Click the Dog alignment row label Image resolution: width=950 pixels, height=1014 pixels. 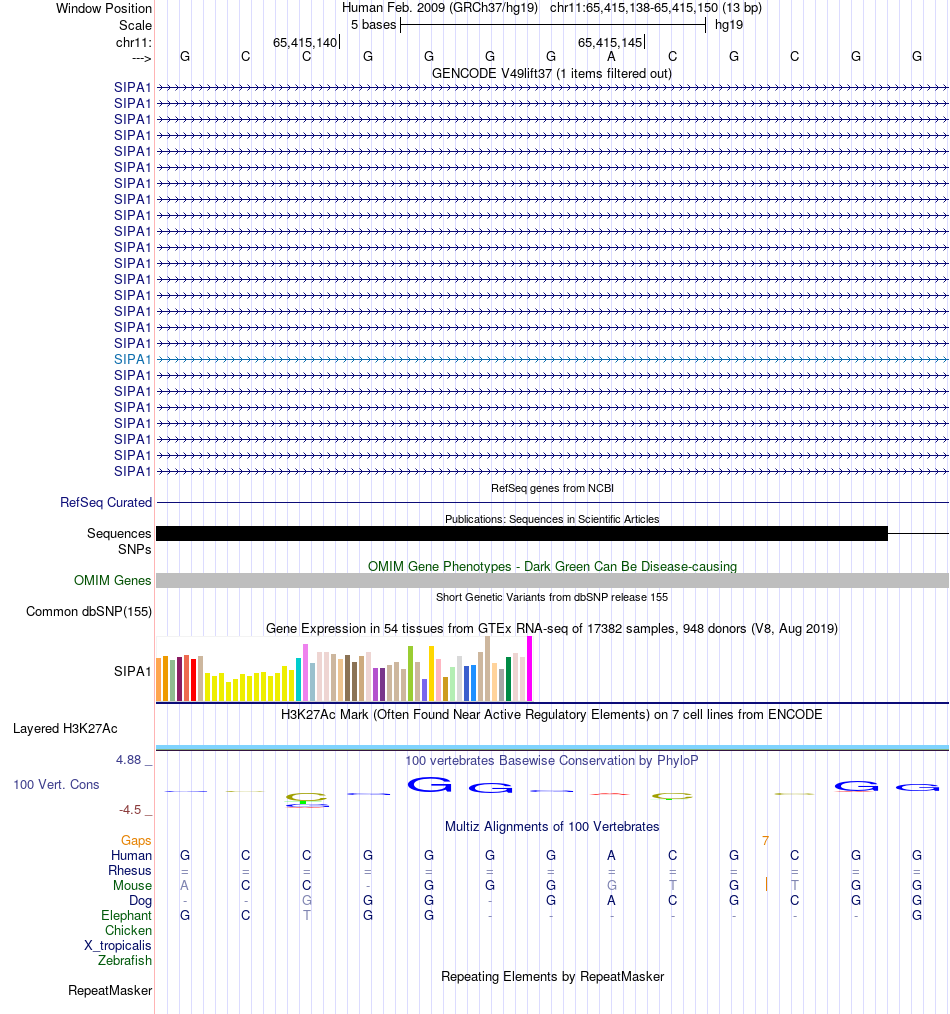[140, 901]
